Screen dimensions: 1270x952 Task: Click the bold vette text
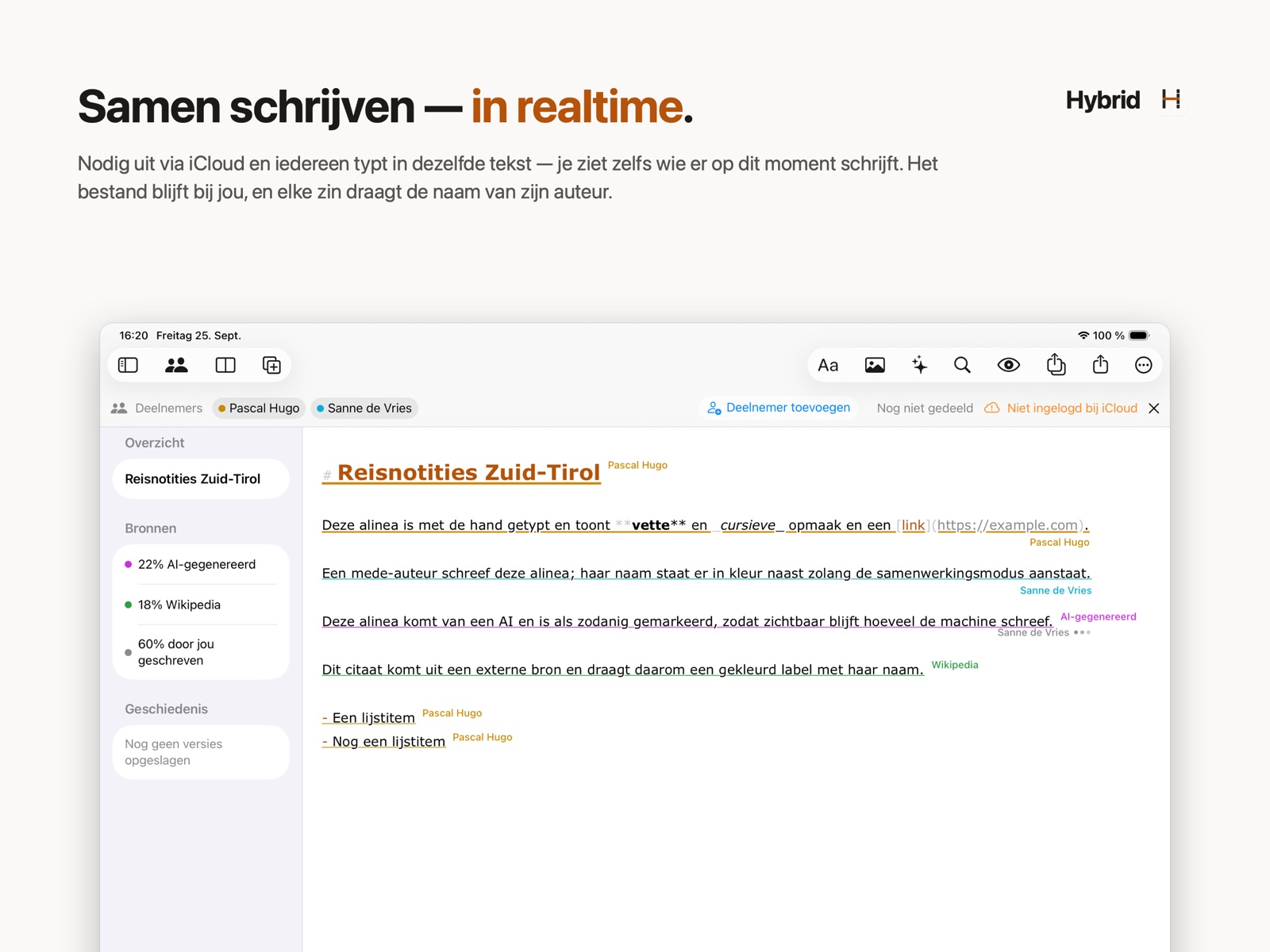651,525
